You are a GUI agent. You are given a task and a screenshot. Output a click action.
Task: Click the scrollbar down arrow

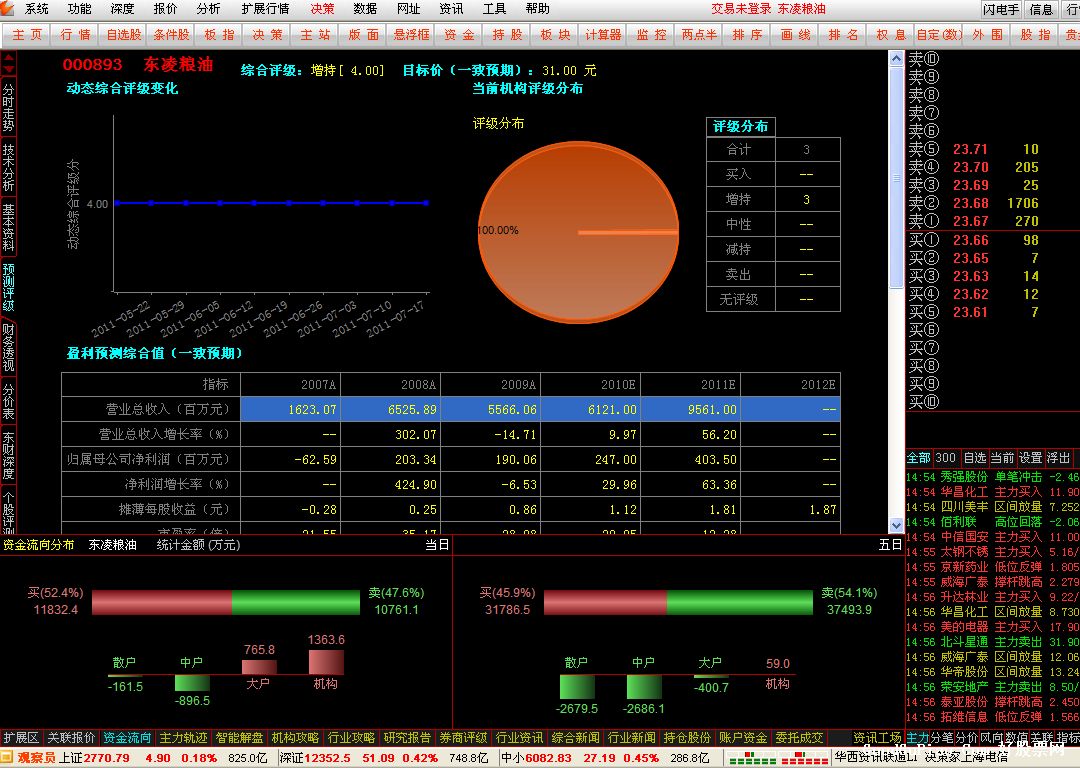896,526
